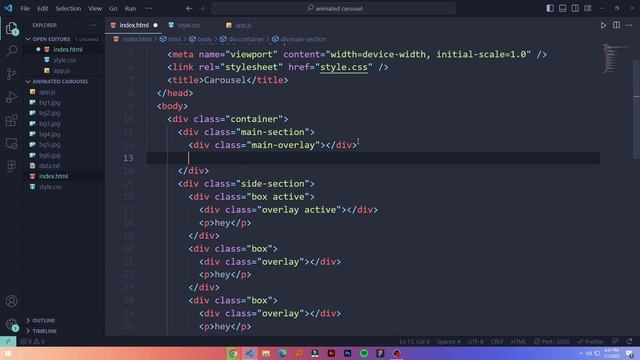The height and width of the screenshot is (360, 640).
Task: Click the remote window indicator in status bar
Action: tap(8, 341)
